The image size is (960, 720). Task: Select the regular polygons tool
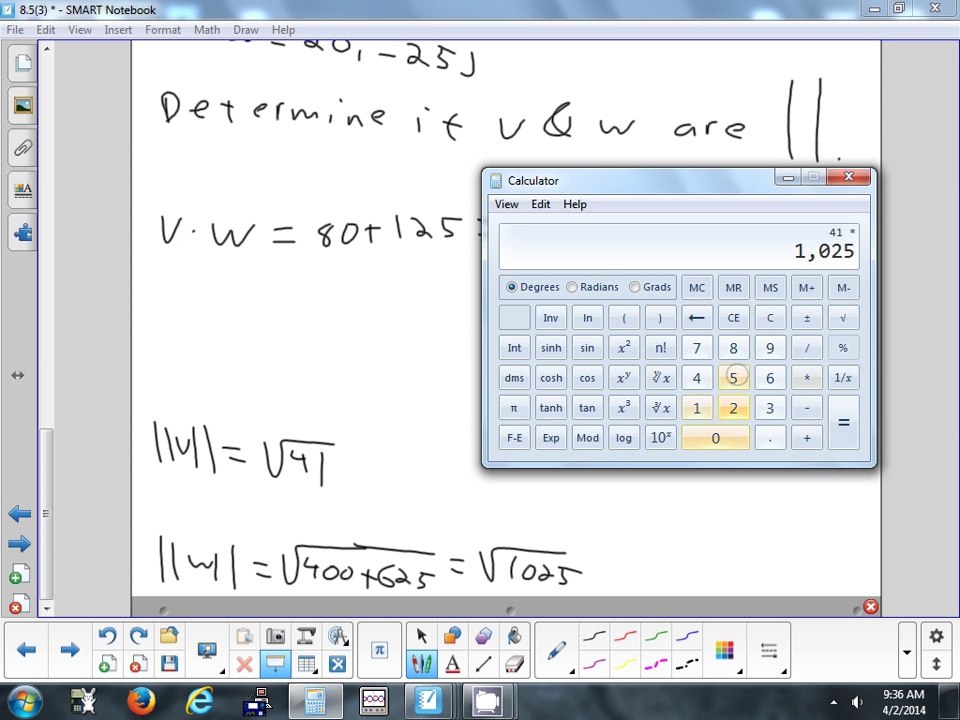click(x=484, y=636)
